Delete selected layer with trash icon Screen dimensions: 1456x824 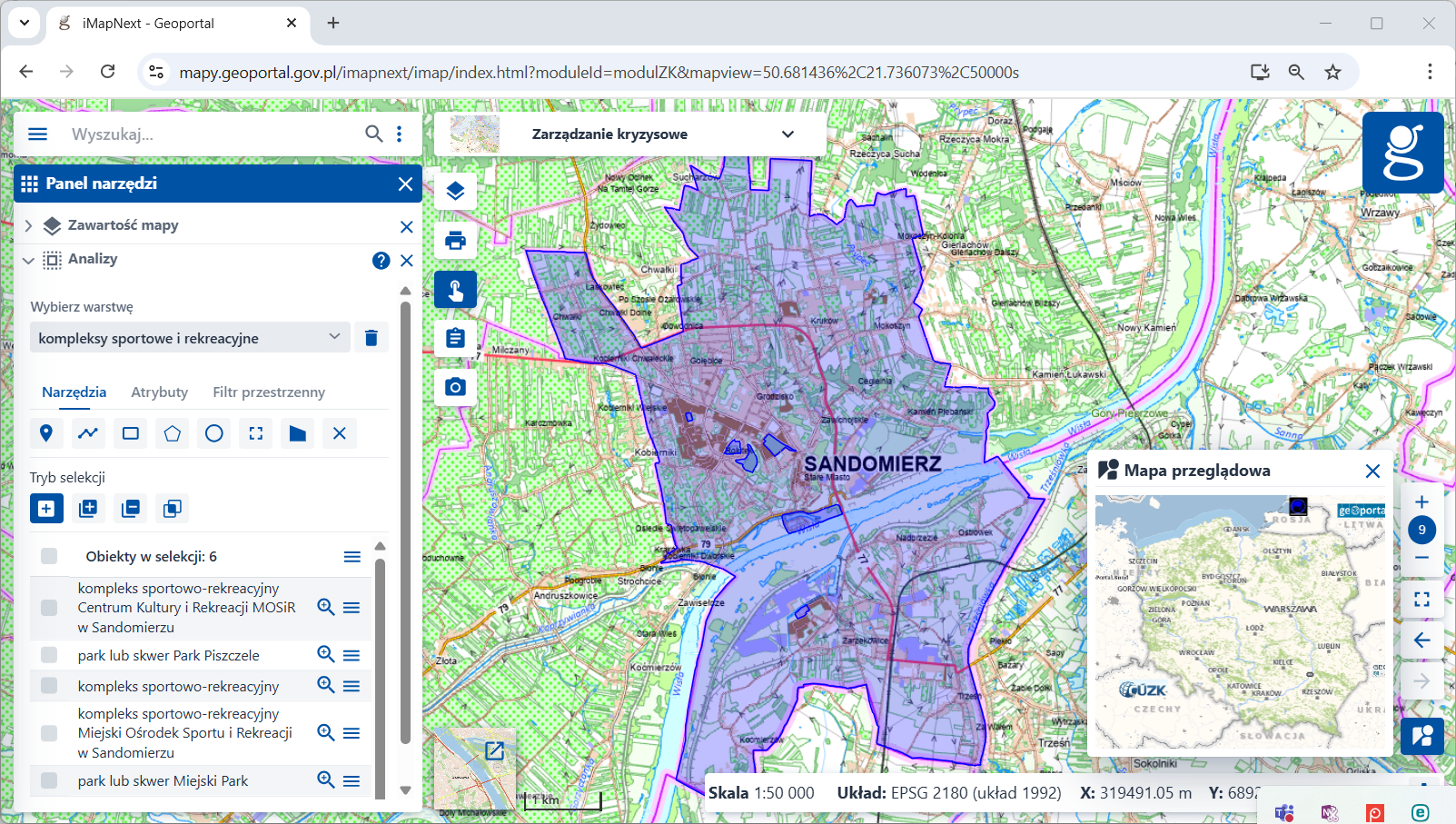371,338
